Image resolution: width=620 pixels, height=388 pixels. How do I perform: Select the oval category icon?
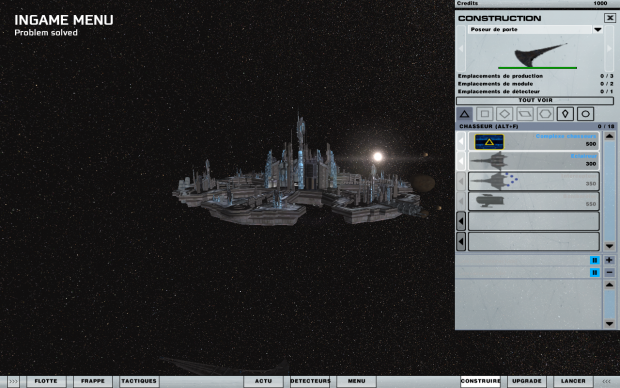click(586, 114)
